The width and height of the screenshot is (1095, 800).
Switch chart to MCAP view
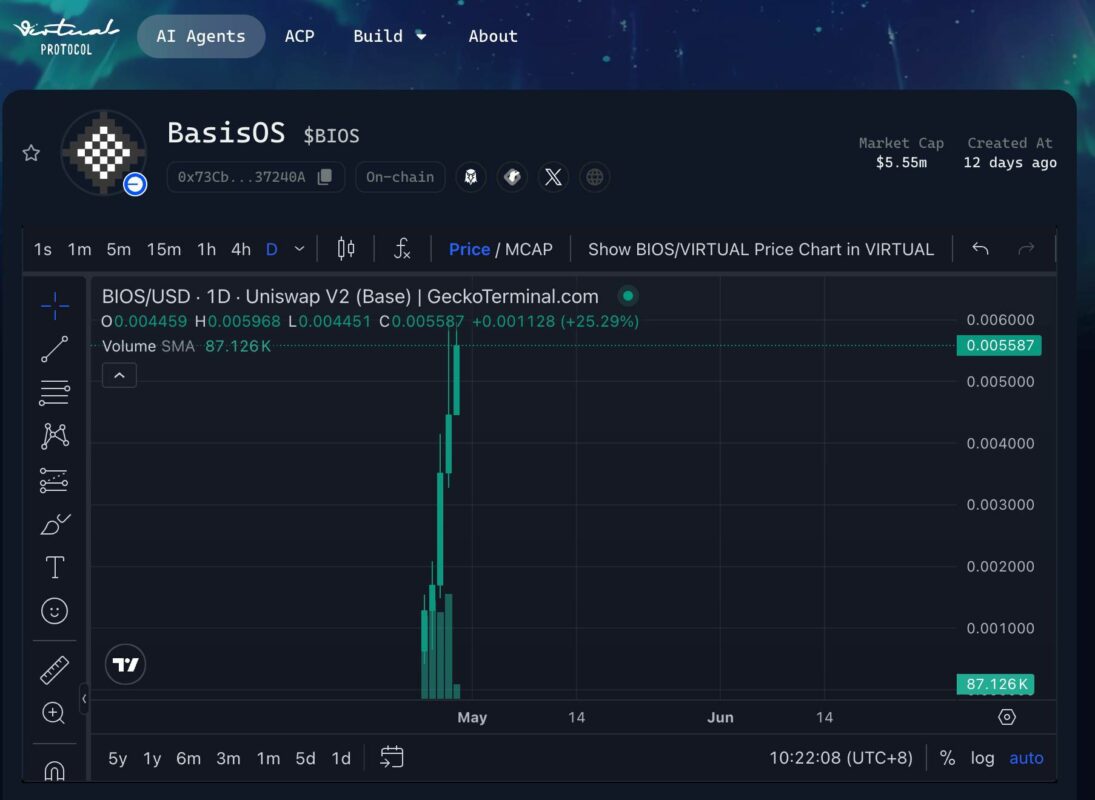pos(529,249)
